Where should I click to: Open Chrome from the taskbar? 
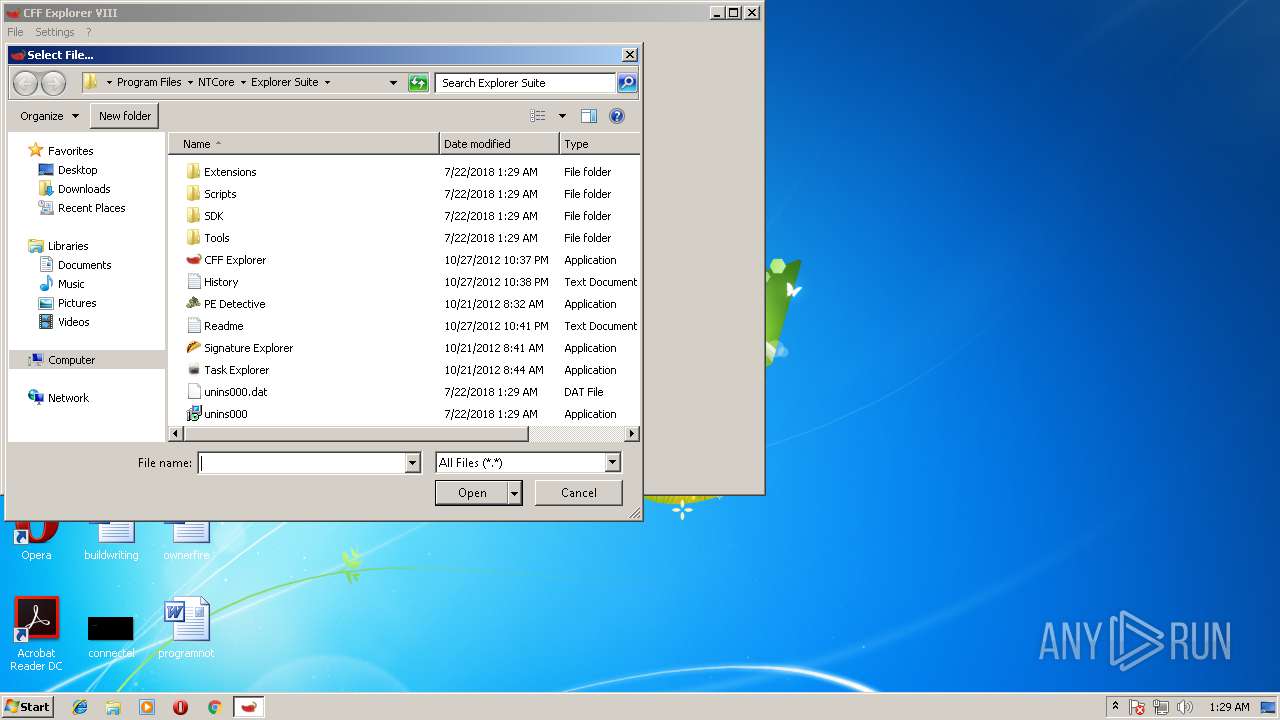point(214,707)
